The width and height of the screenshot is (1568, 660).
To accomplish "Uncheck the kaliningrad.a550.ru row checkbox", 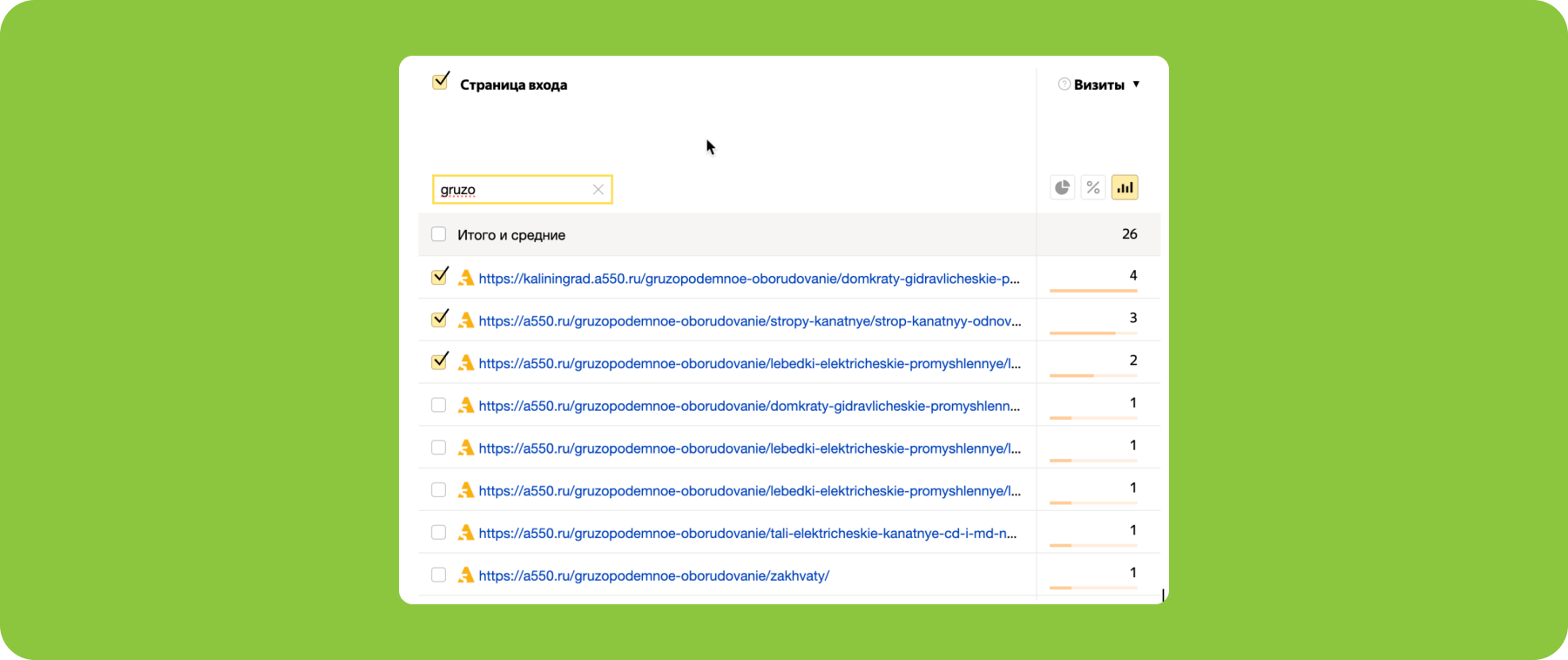I will click(439, 278).
